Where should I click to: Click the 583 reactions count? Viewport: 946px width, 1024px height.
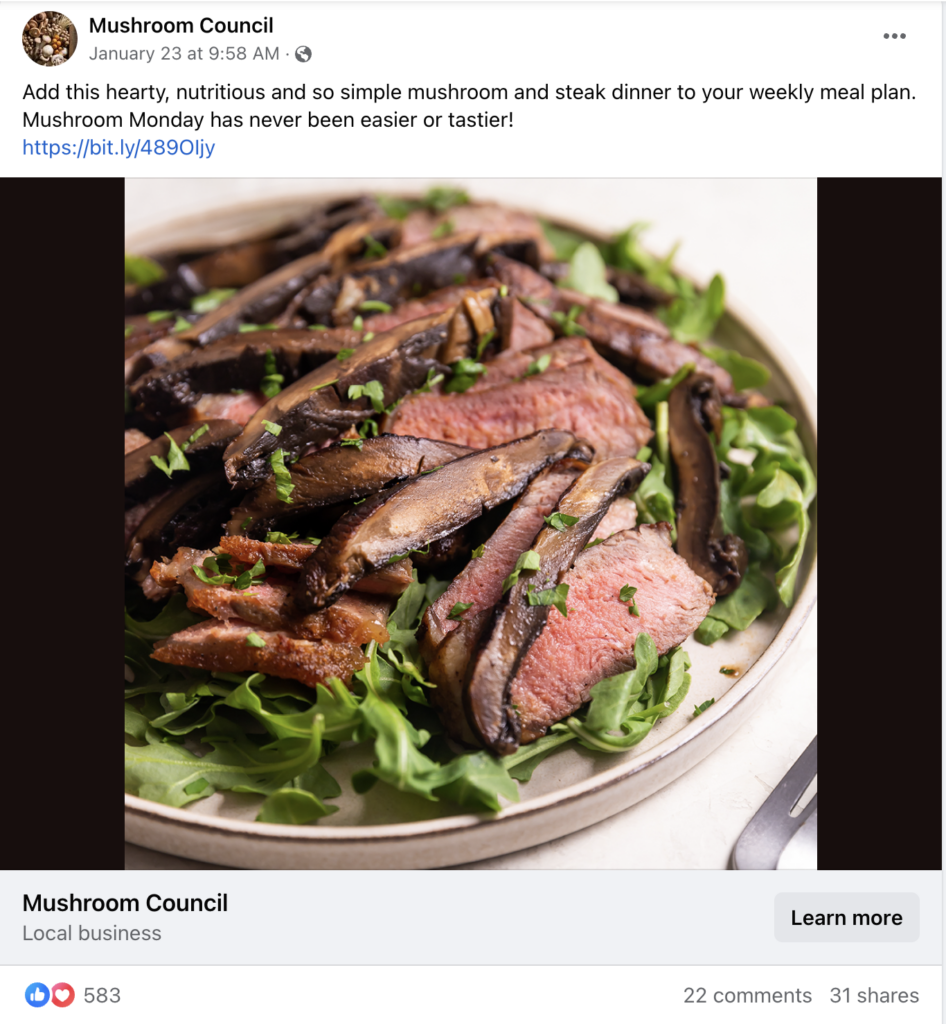pos(102,995)
